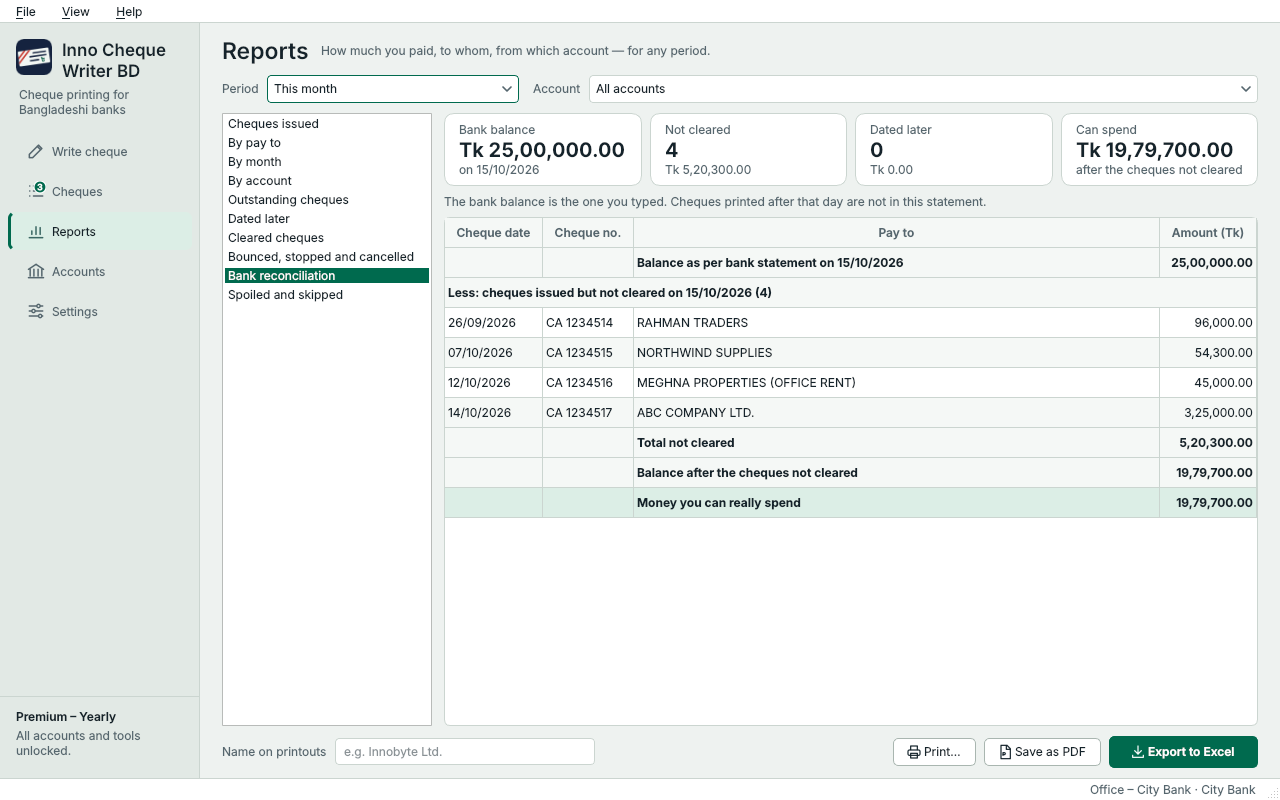Select the Dated later report
Image resolution: width=1280 pixels, height=800 pixels.
(x=327, y=219)
